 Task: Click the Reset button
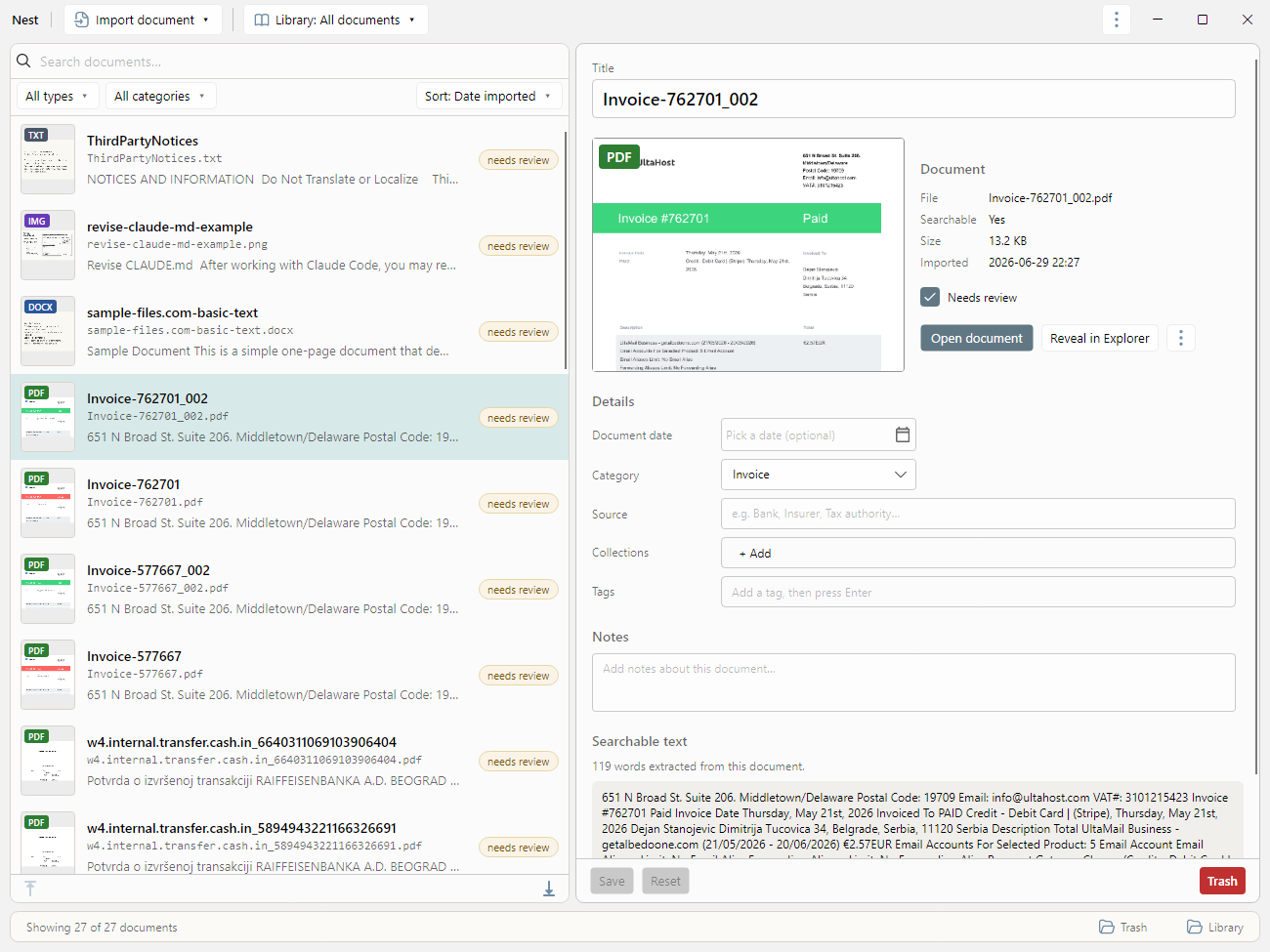point(665,881)
